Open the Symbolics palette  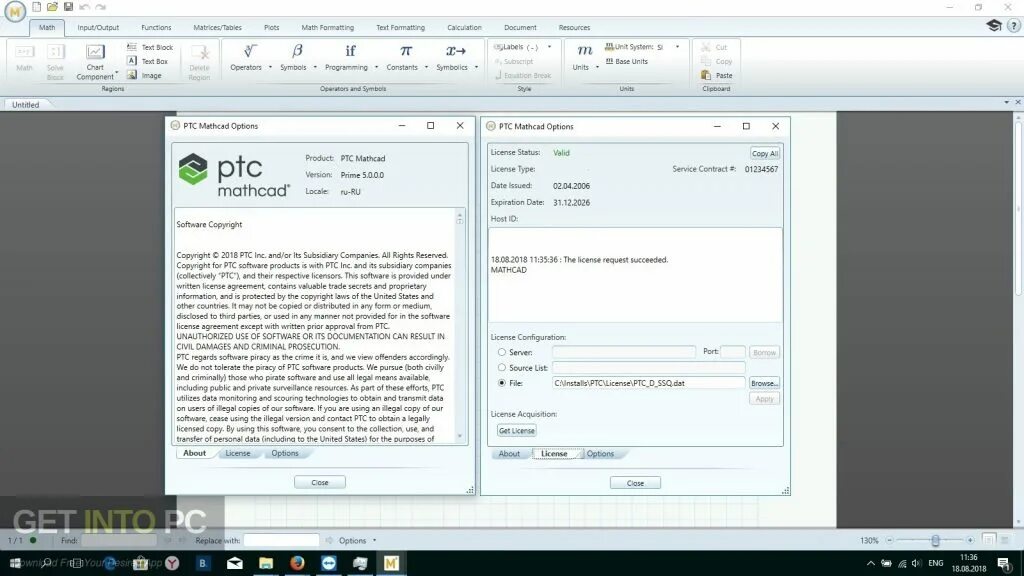[x=452, y=57]
